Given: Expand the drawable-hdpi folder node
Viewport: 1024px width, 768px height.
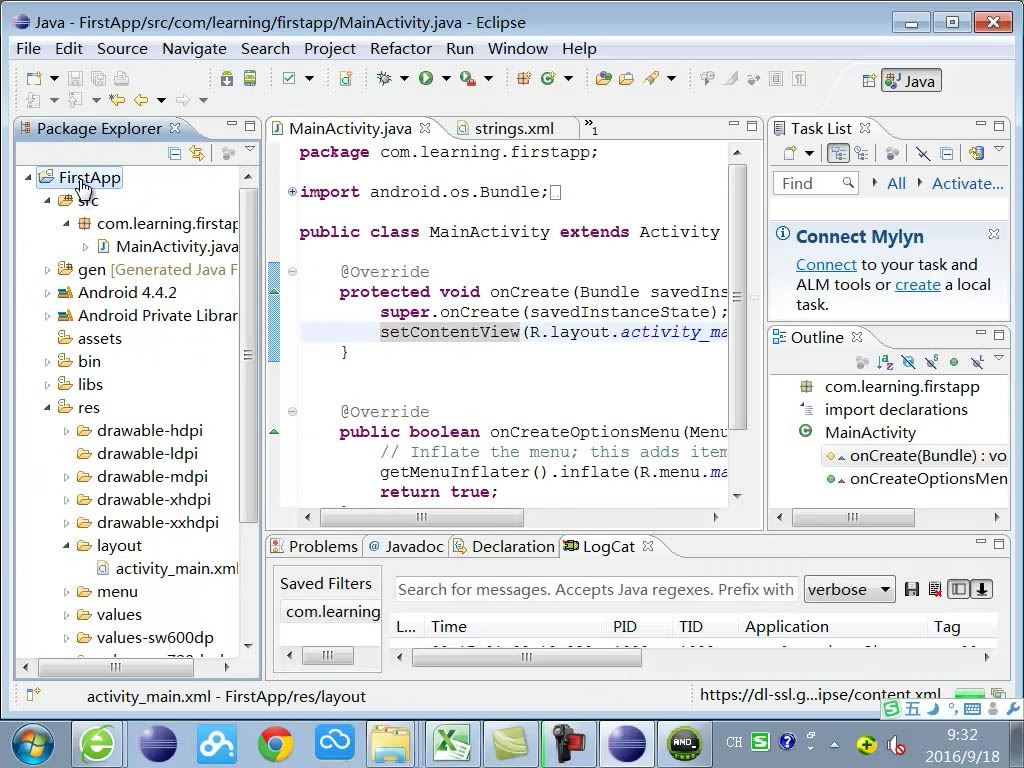Looking at the screenshot, I should click(x=66, y=431).
